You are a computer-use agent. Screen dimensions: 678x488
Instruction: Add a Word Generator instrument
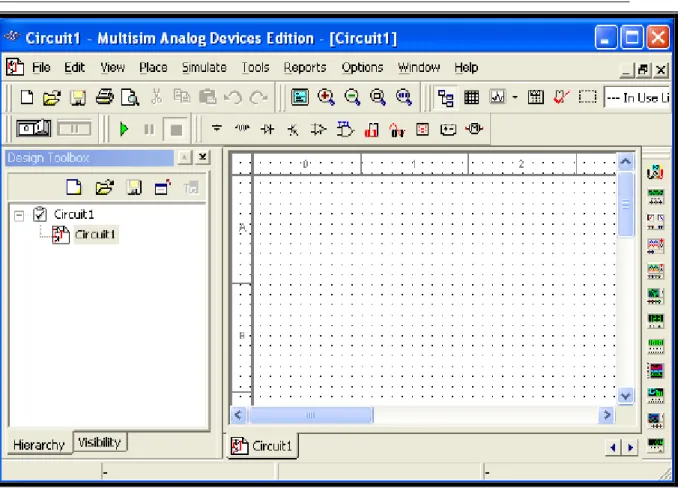click(656, 345)
